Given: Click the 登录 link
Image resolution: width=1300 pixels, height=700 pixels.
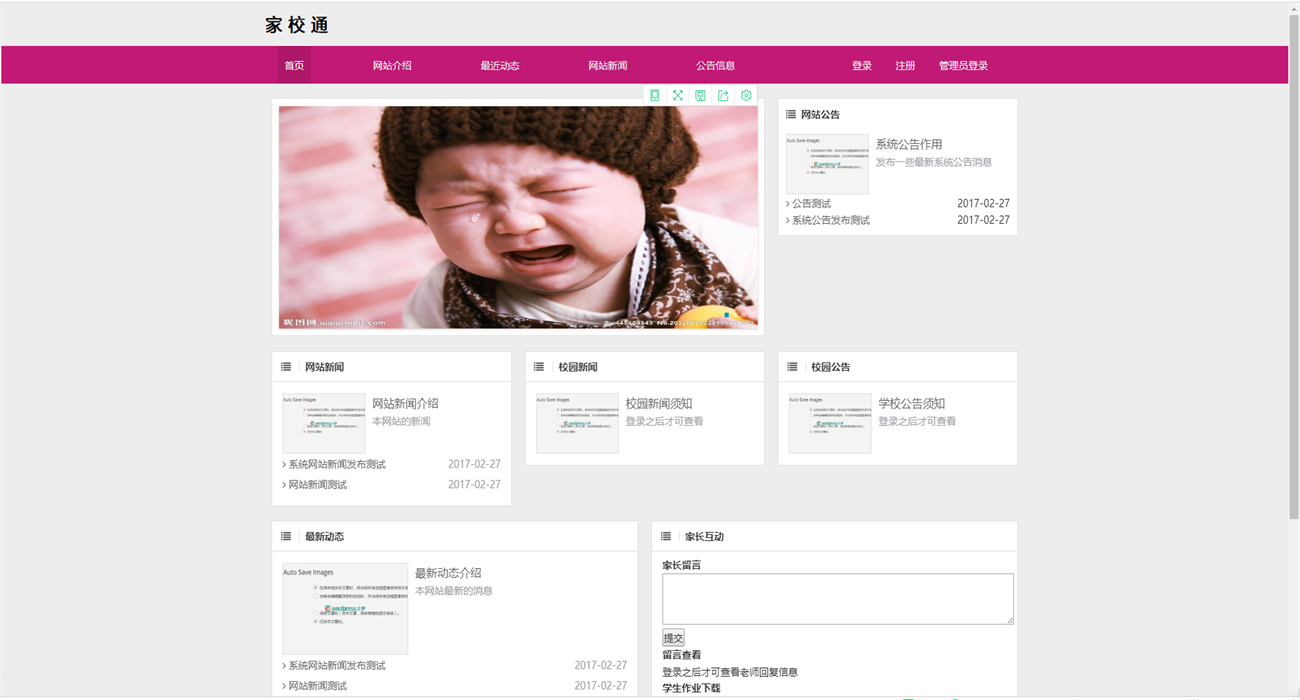Looking at the screenshot, I should (x=862, y=66).
